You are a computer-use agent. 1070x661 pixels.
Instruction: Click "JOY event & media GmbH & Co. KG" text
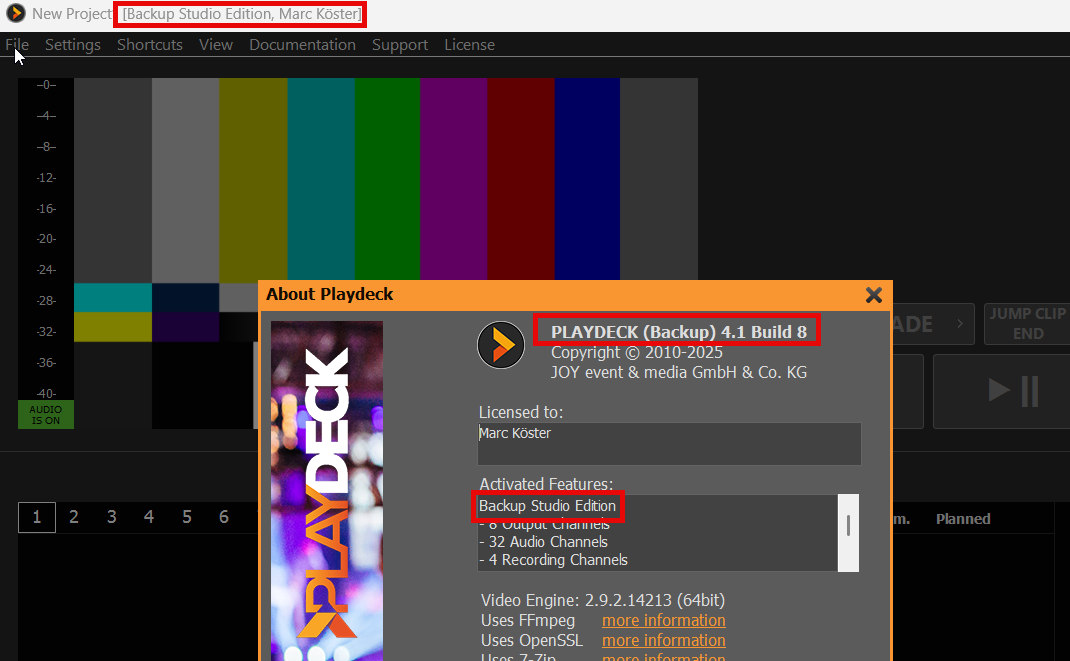tap(679, 372)
